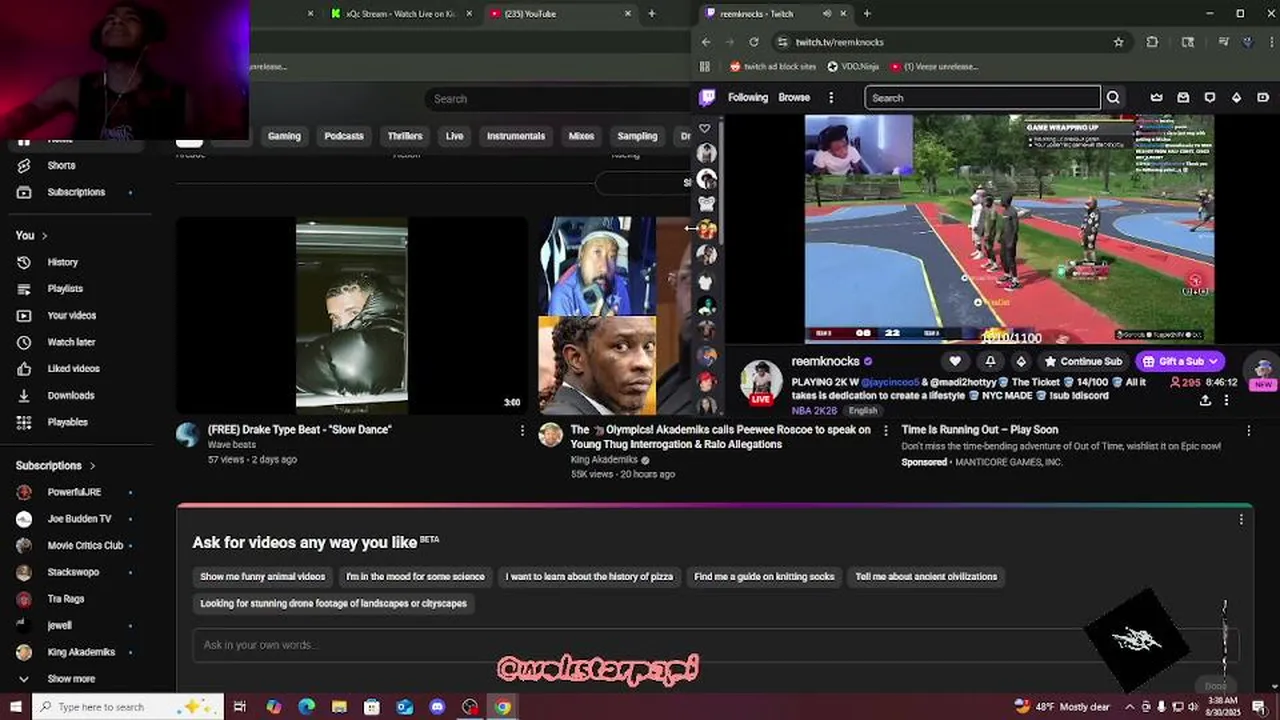1280x720 pixels.
Task: Select the Podcasts filter chip
Action: [343, 136]
